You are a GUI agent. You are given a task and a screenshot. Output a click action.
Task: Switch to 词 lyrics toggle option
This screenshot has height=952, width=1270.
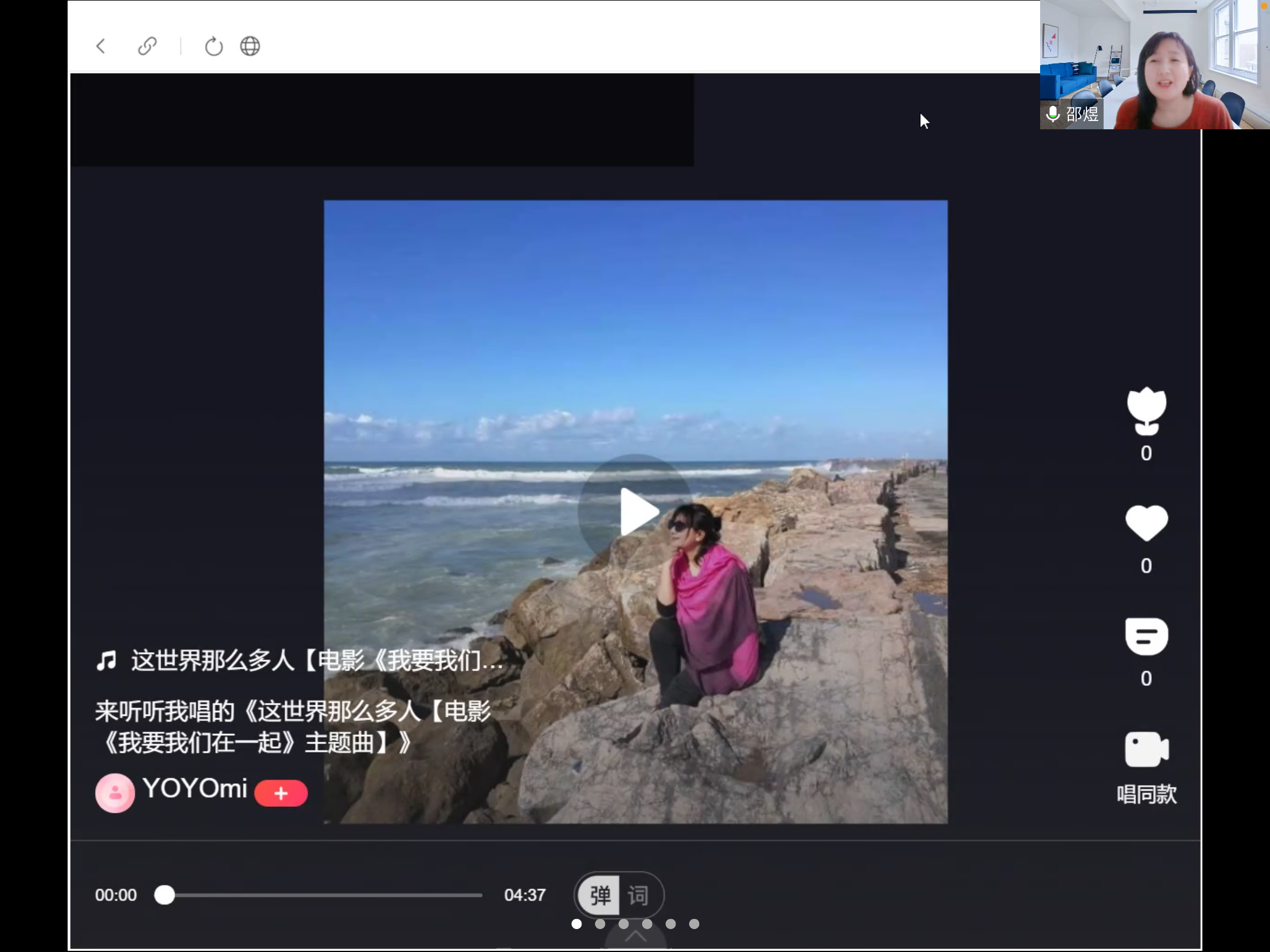pyautogui.click(x=639, y=895)
